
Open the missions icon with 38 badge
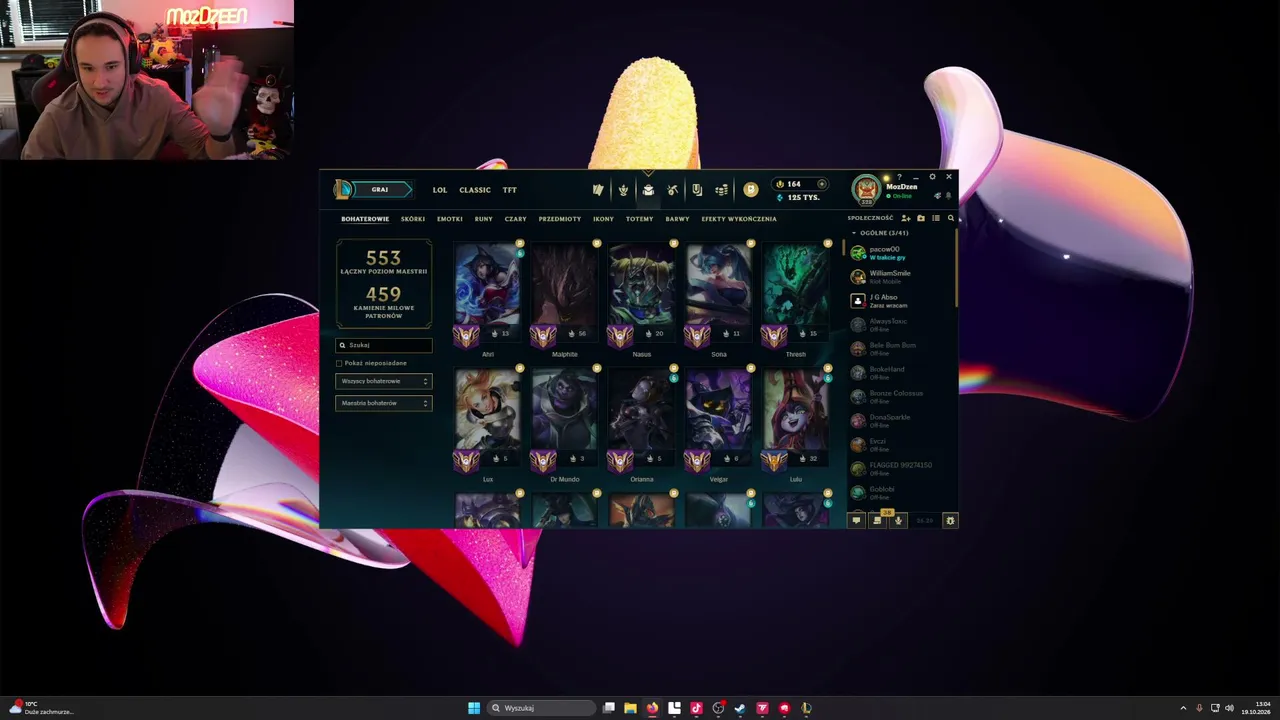pos(877,520)
